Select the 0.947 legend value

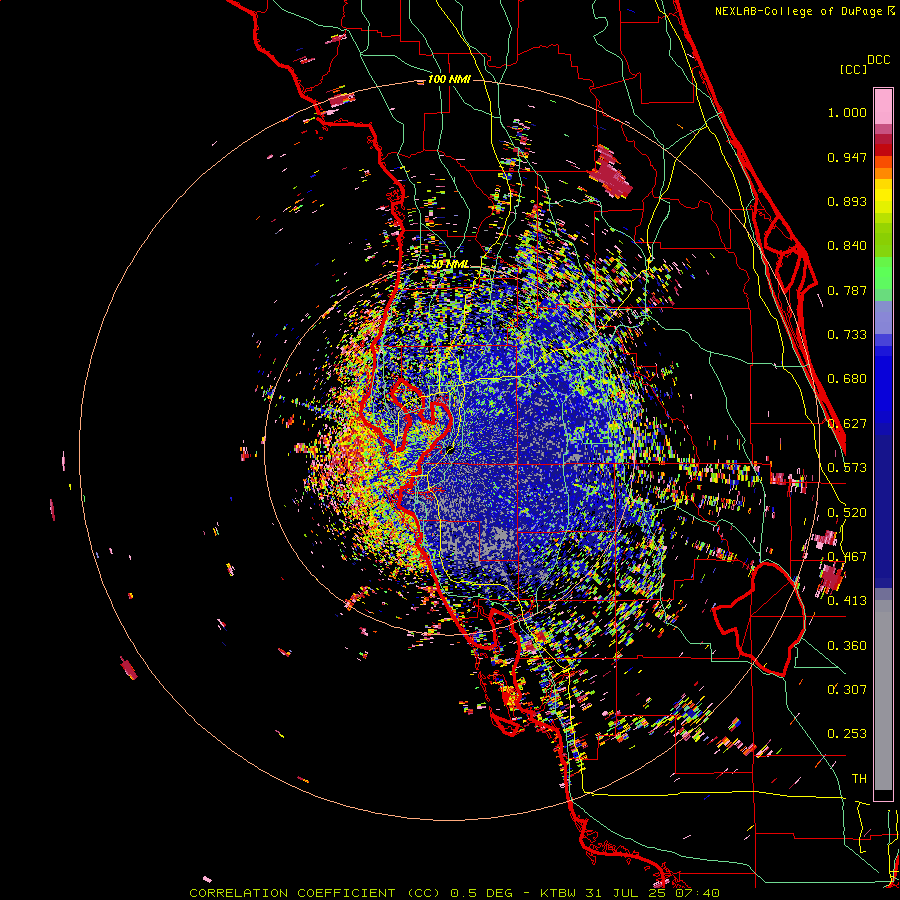tap(847, 157)
